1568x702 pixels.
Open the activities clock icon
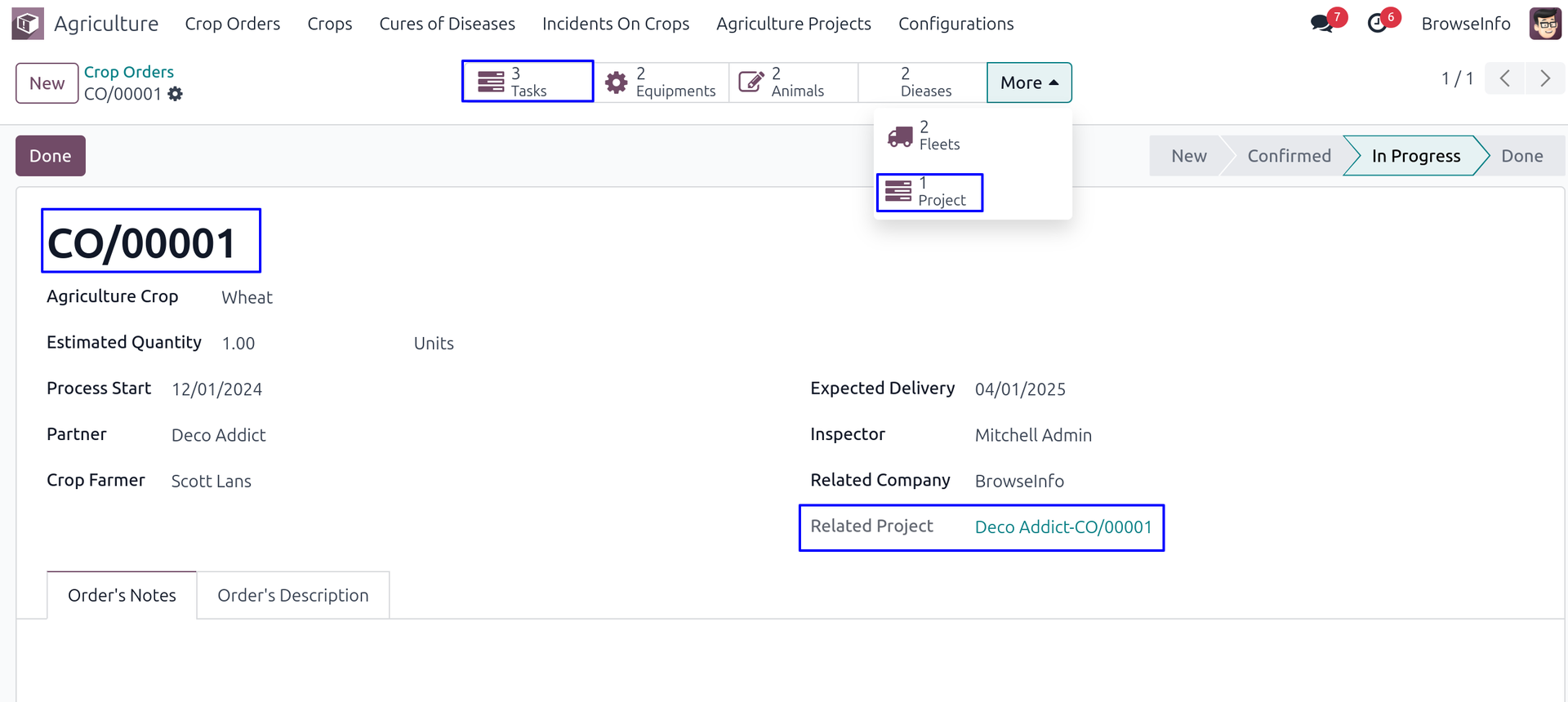1377,24
